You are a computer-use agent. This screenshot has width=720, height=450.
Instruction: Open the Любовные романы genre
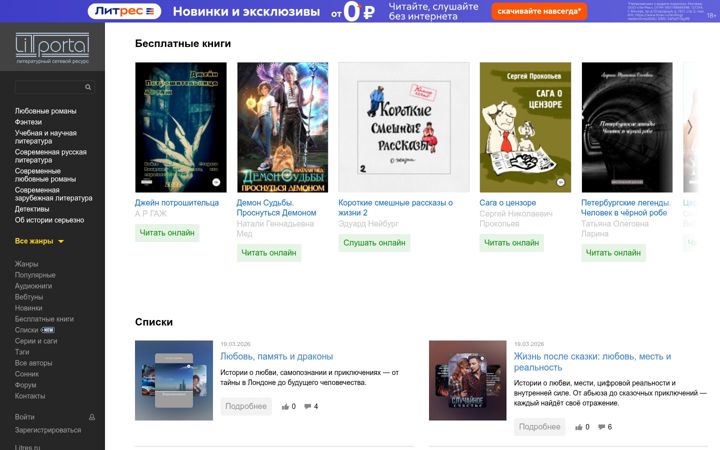click(45, 111)
